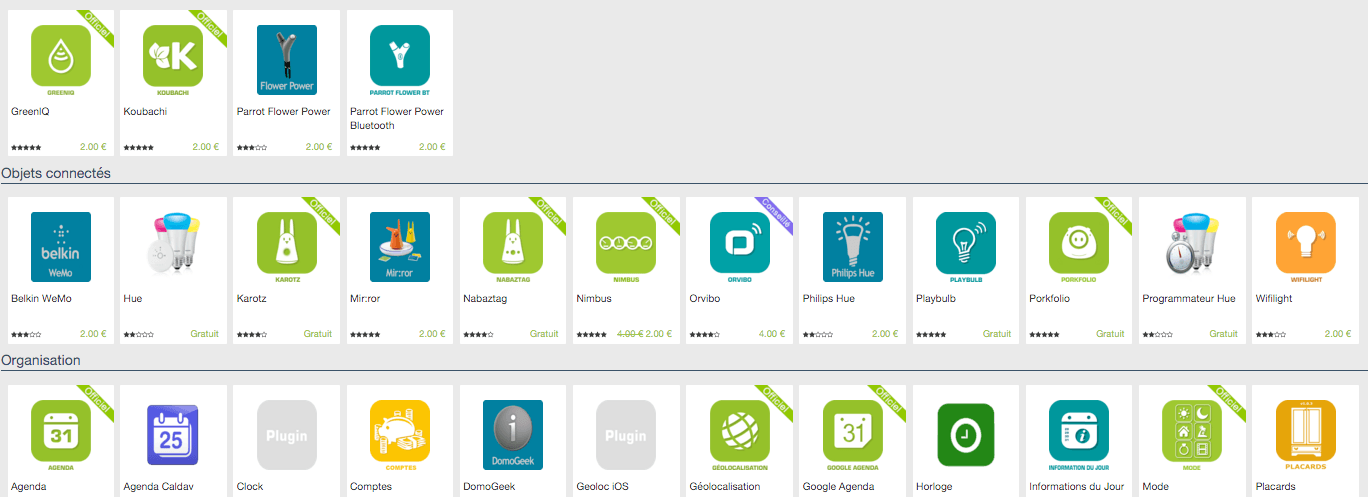Viewport: 1368px width, 498px height.
Task: Open the Wifilight plugin icon
Action: click(1306, 247)
